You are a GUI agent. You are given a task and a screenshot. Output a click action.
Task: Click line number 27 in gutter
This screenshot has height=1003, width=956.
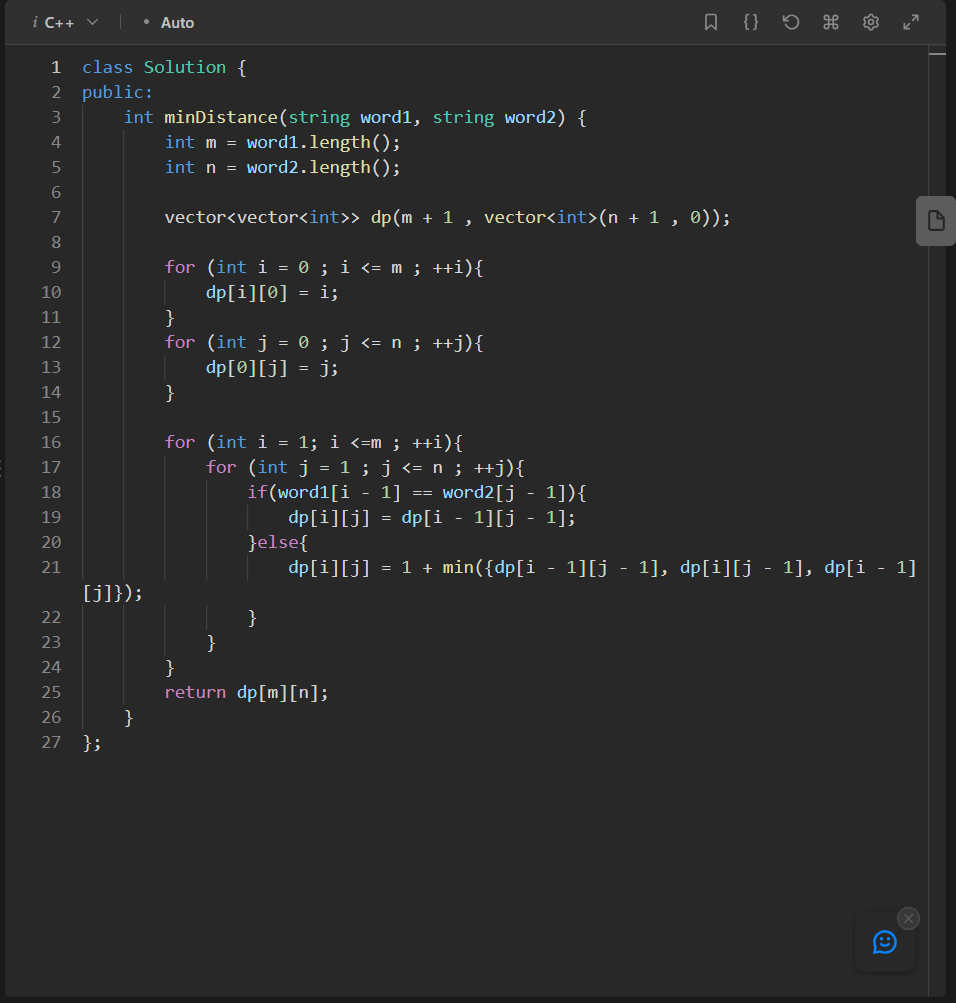pyautogui.click(x=51, y=742)
